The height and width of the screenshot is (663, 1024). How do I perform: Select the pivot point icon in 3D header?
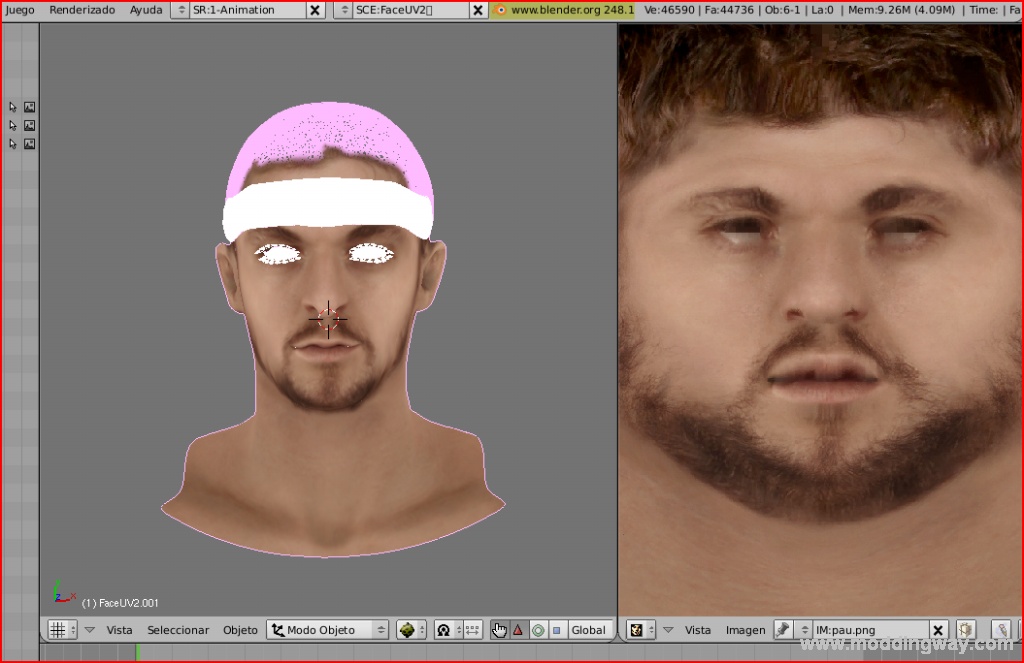tap(444, 630)
